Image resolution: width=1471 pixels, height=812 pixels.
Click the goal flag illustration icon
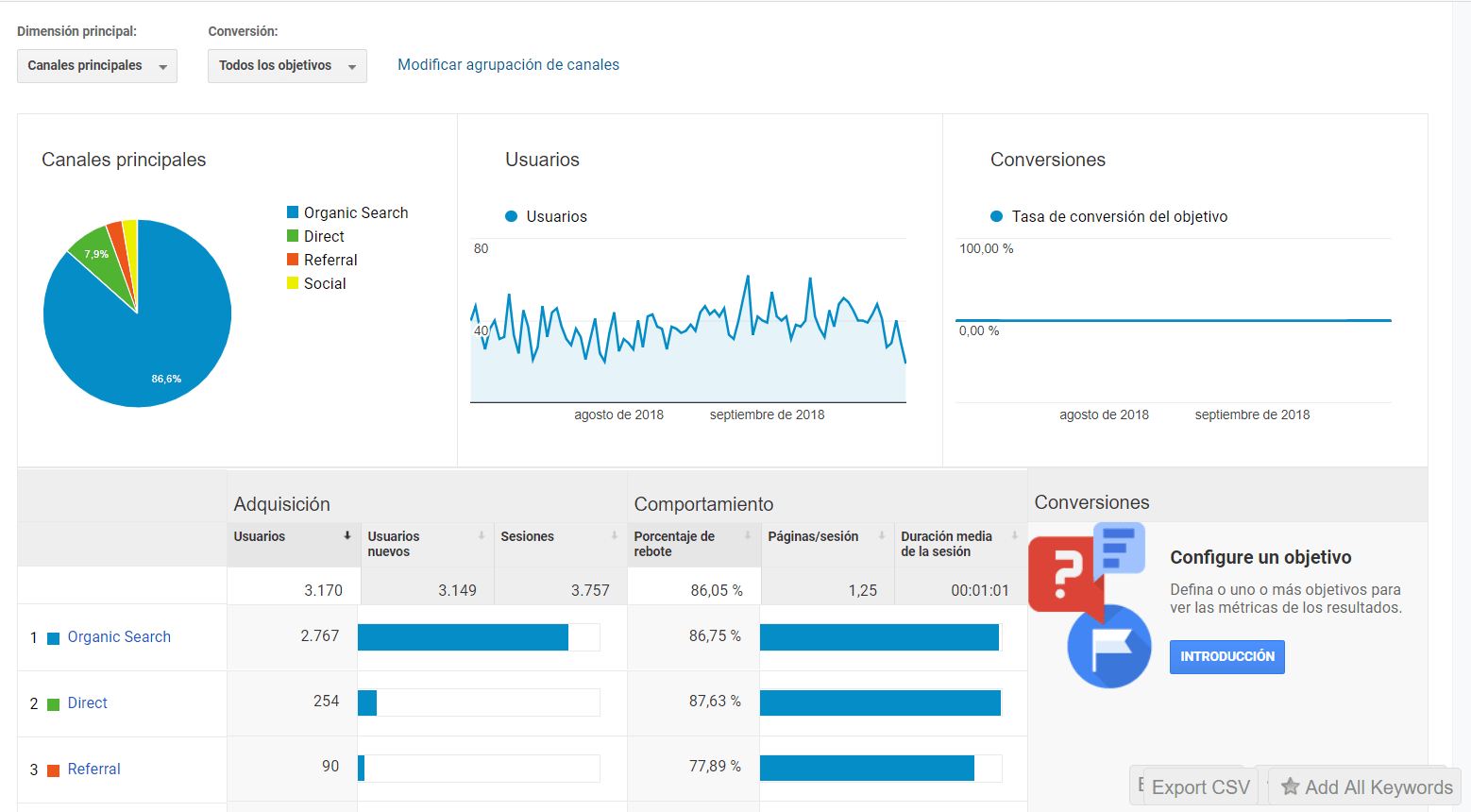point(1108,647)
